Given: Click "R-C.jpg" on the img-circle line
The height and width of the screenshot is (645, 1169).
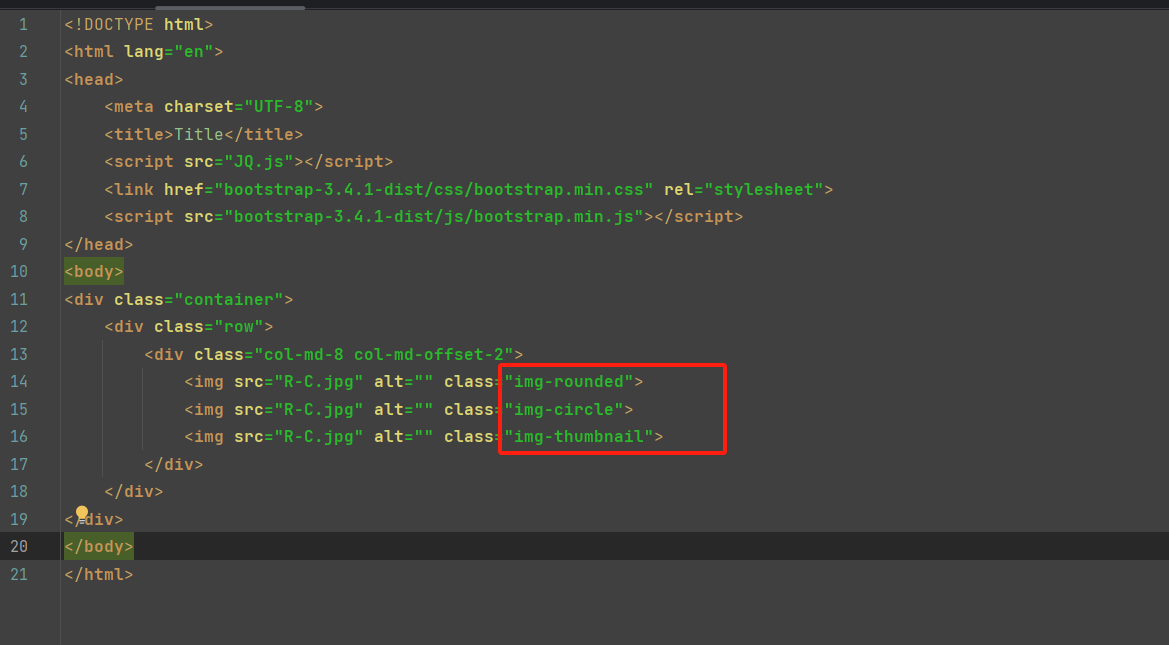Looking at the screenshot, I should pyautogui.click(x=319, y=409).
